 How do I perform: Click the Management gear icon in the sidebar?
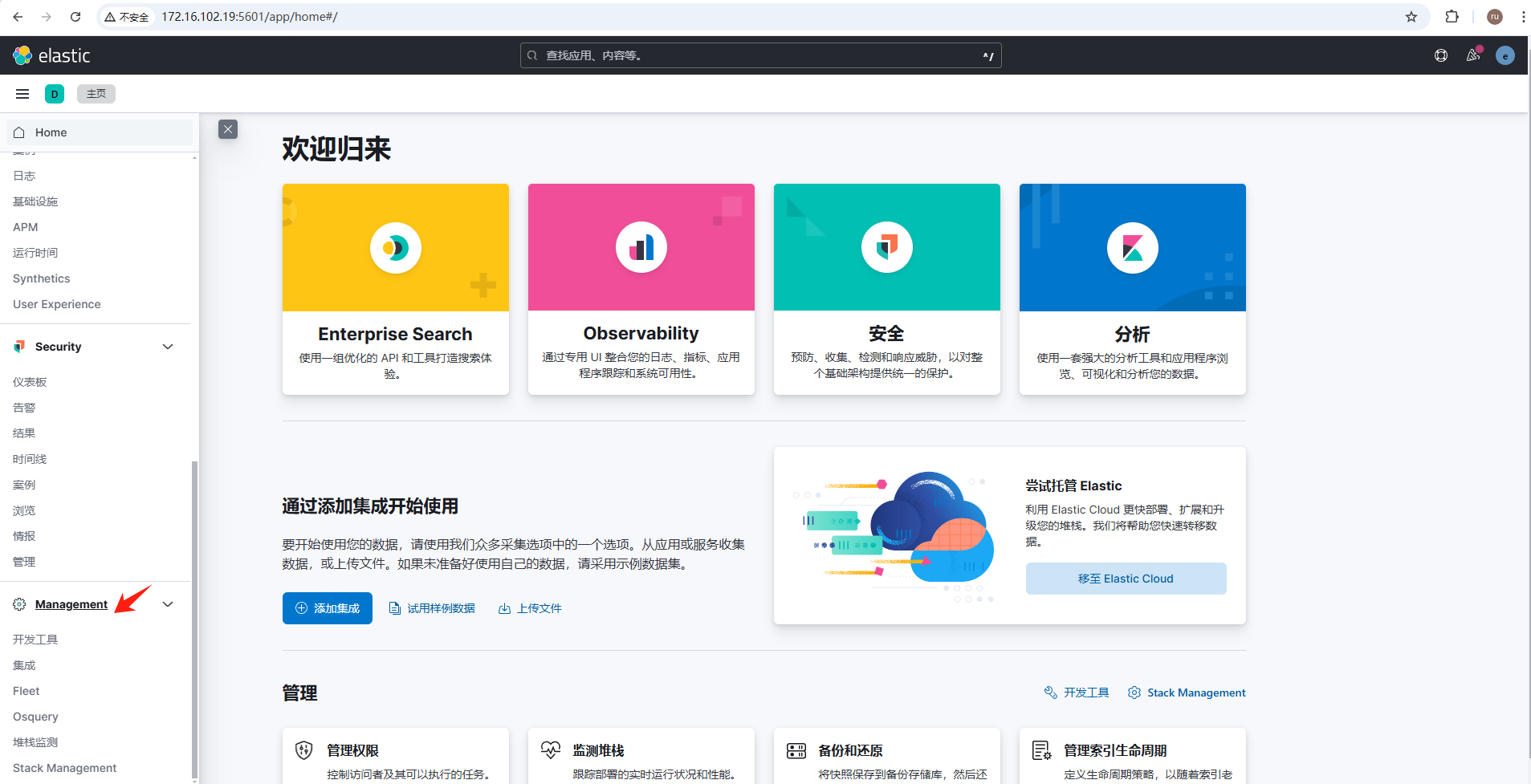pyautogui.click(x=19, y=604)
